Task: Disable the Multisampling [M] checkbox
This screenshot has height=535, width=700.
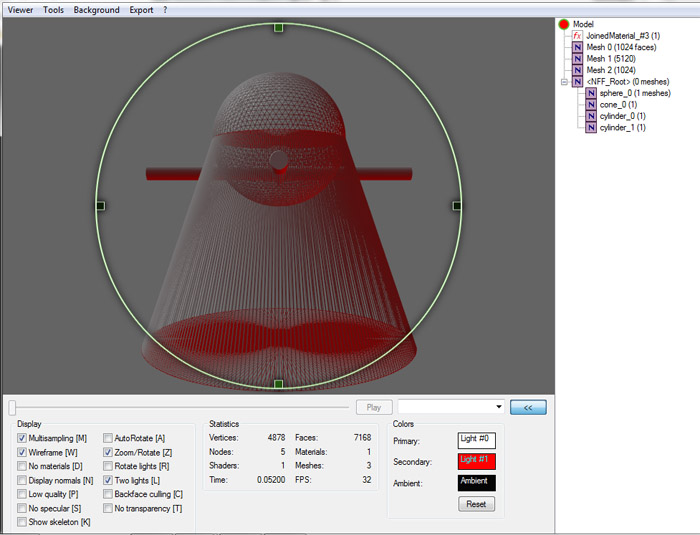Action: point(21,438)
